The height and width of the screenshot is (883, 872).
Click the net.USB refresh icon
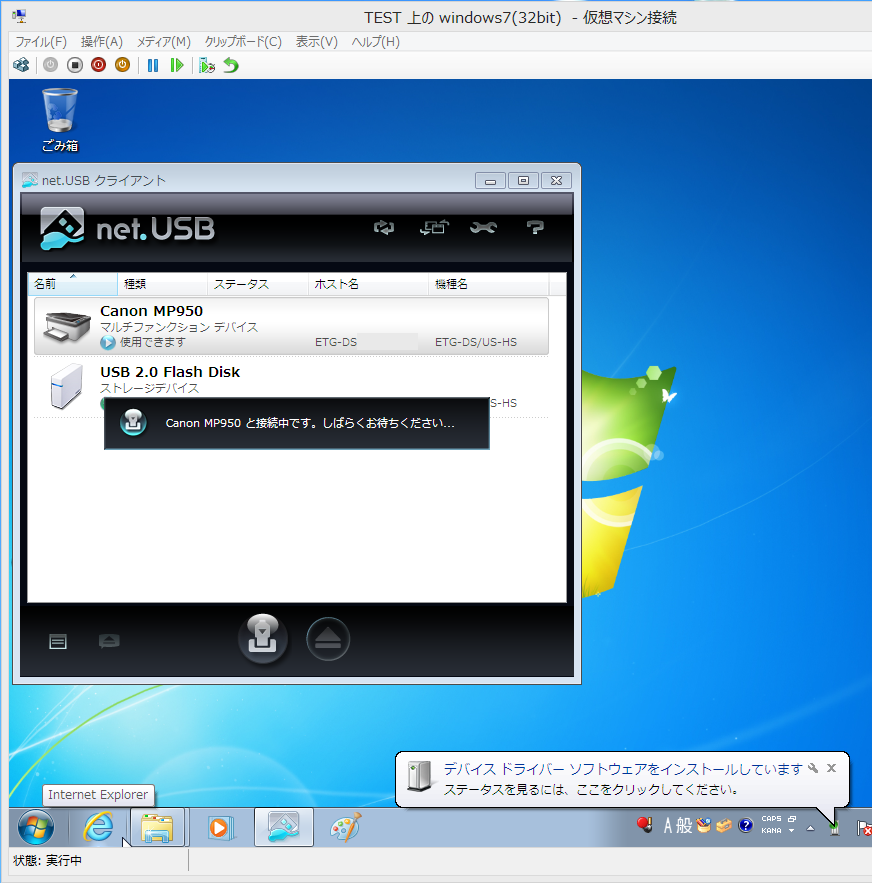pyautogui.click(x=384, y=228)
